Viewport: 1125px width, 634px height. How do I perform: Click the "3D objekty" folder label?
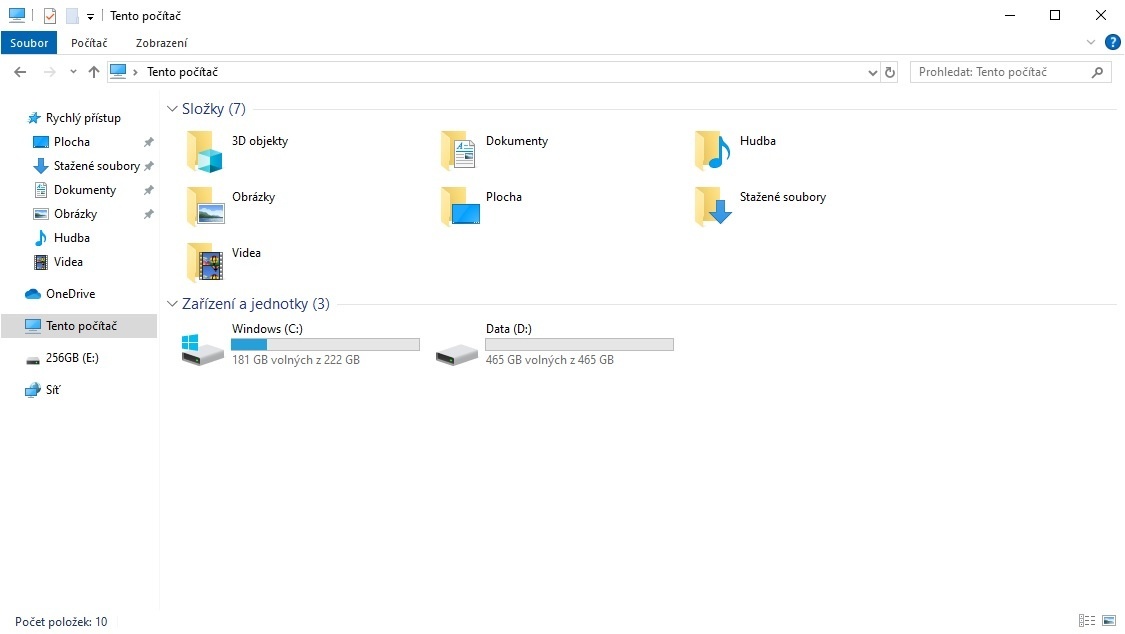point(260,141)
